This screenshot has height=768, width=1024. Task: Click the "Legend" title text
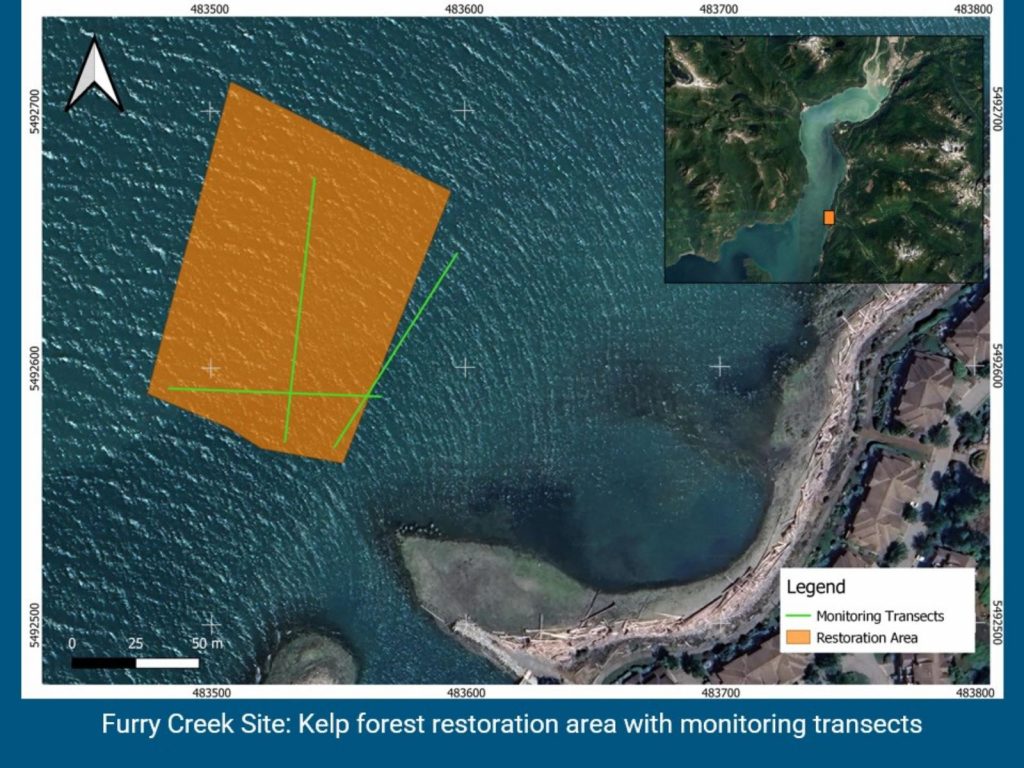[816, 587]
